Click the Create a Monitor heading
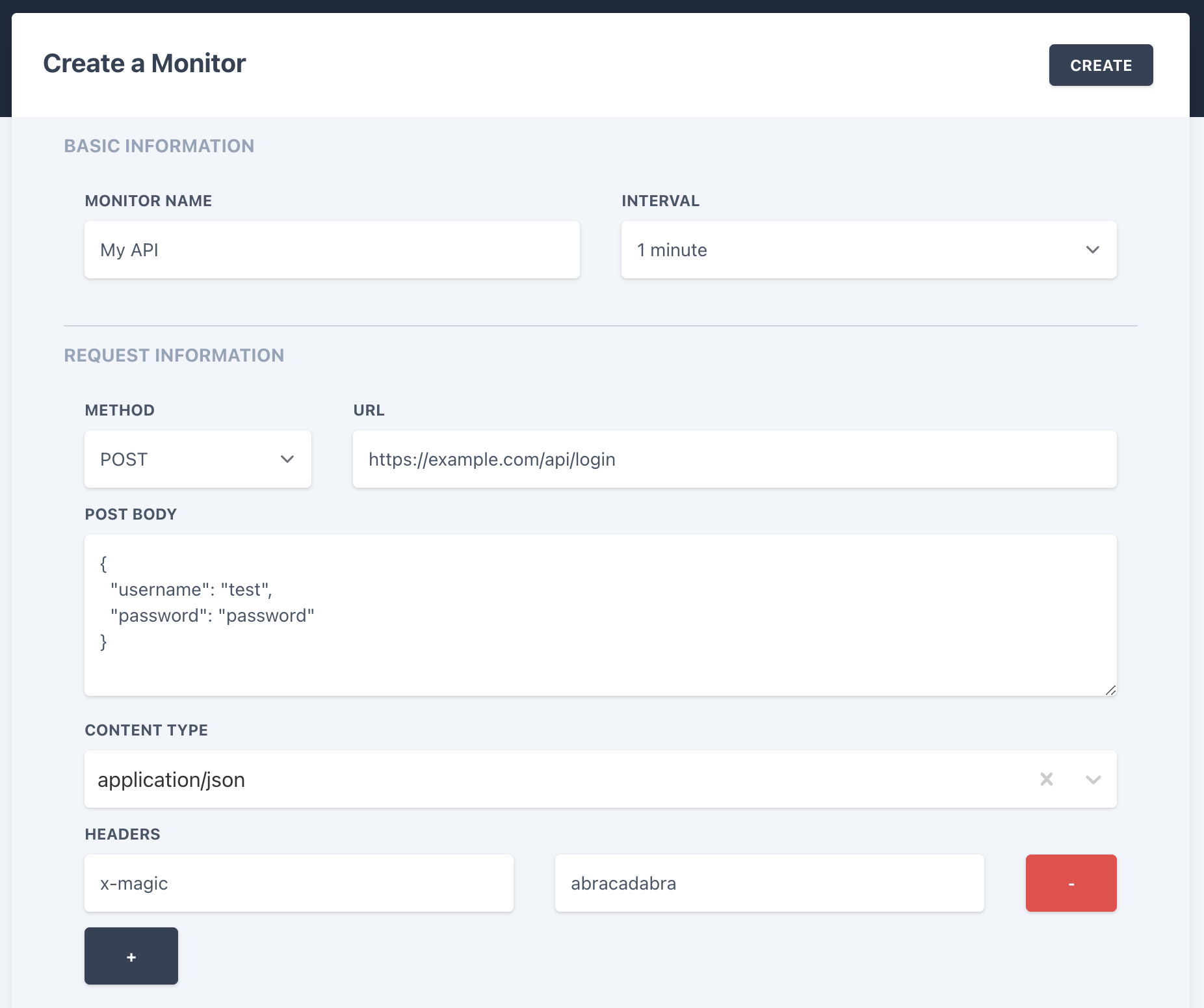 point(144,64)
